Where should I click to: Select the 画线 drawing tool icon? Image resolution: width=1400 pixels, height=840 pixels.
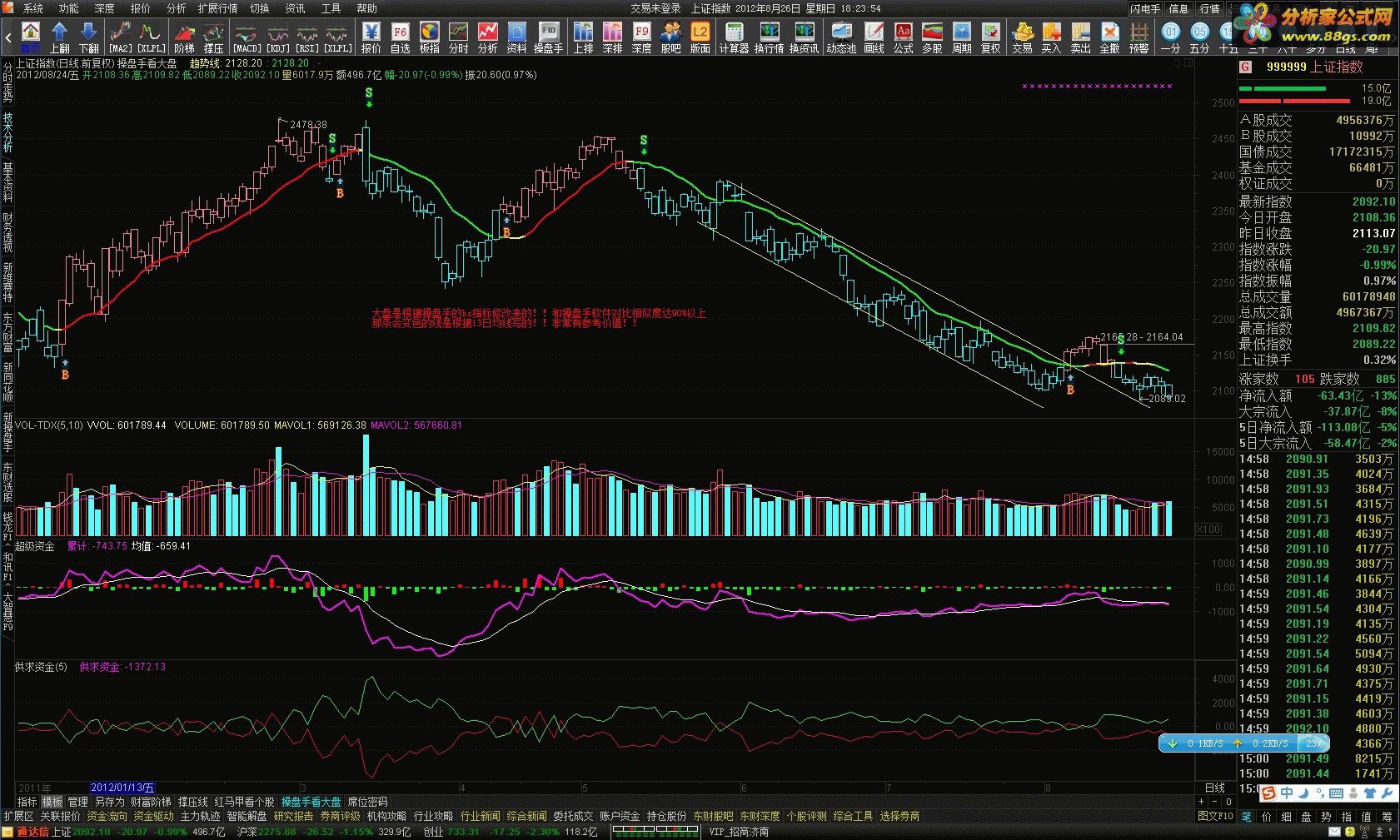(x=874, y=37)
